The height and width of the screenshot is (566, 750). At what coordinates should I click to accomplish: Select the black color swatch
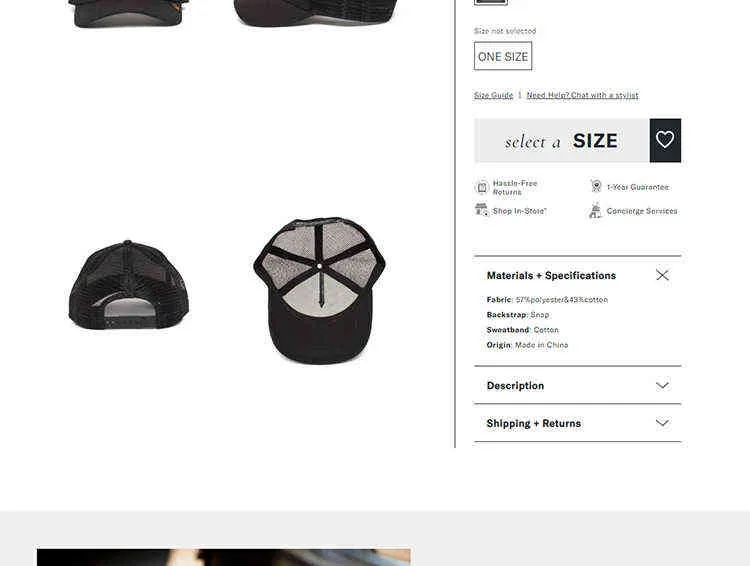point(491,2)
